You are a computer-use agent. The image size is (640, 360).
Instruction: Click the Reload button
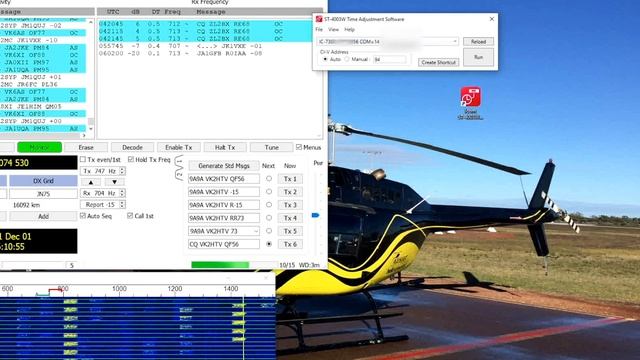(x=478, y=42)
